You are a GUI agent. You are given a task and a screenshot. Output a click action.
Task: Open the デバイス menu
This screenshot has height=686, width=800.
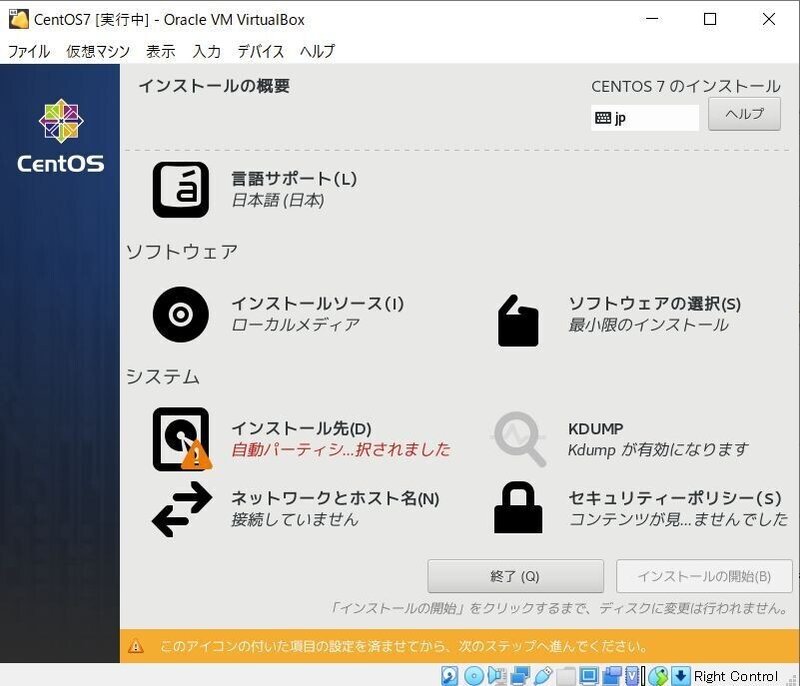tap(261, 51)
